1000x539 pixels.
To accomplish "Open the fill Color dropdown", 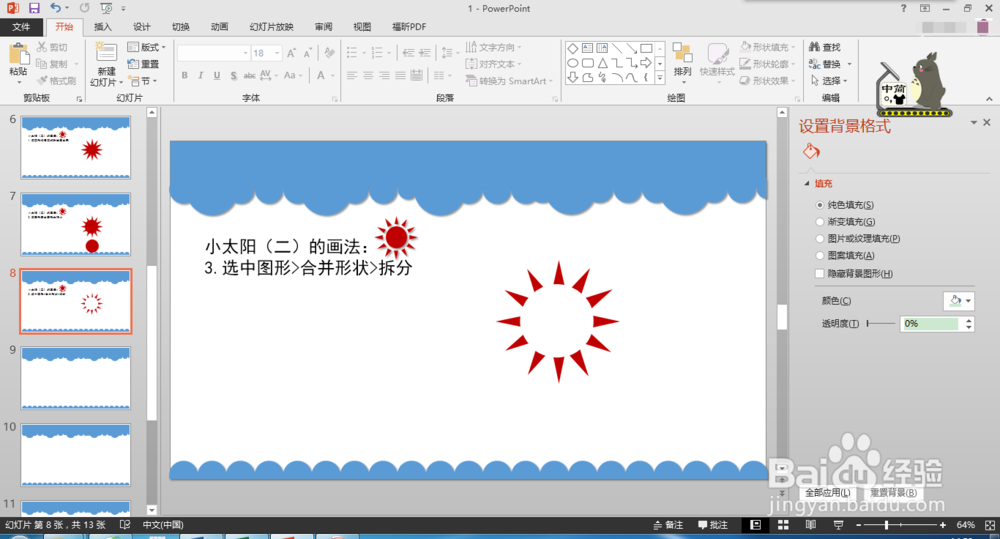I will (x=959, y=301).
